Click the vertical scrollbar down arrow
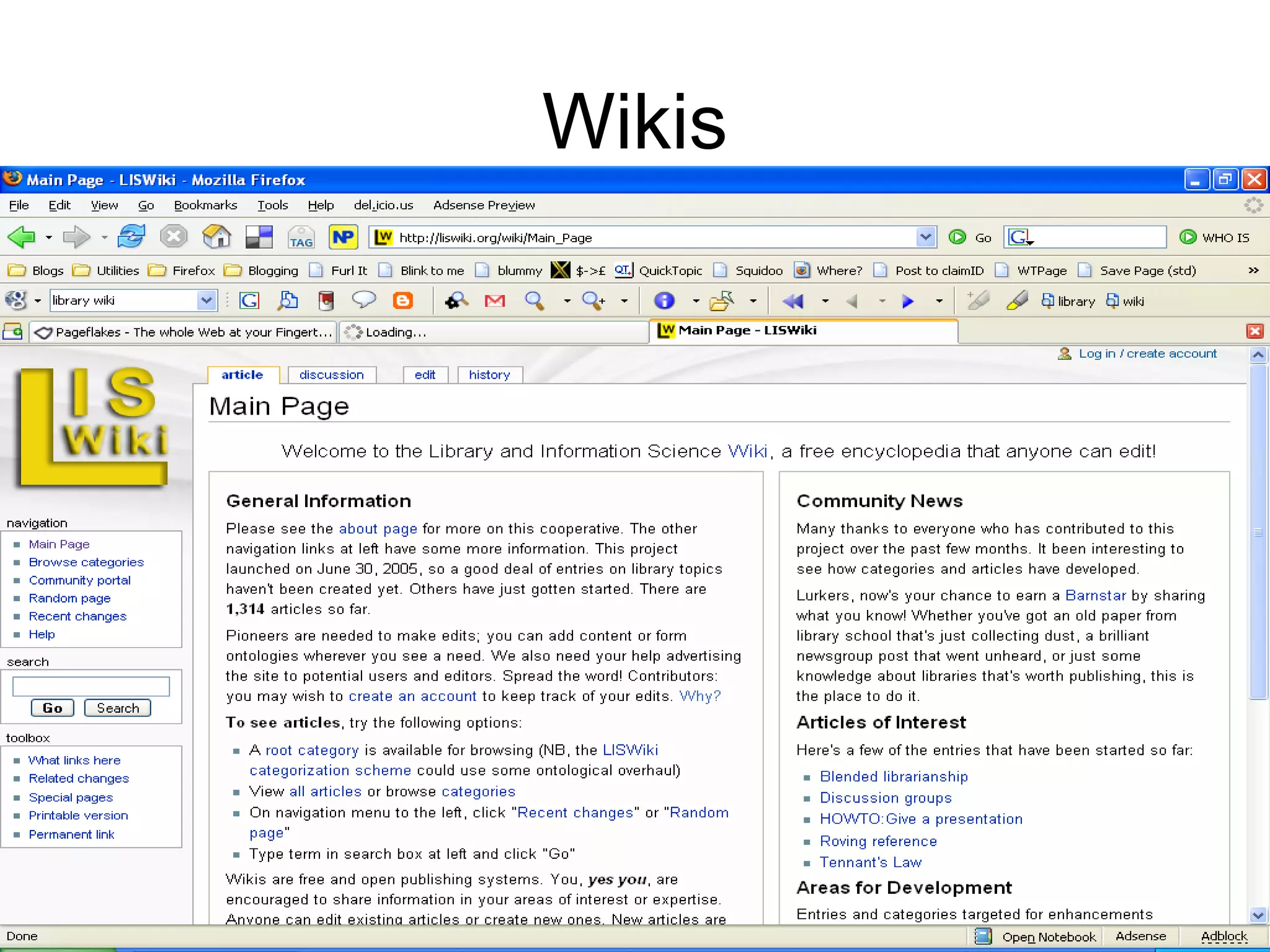 1258,915
